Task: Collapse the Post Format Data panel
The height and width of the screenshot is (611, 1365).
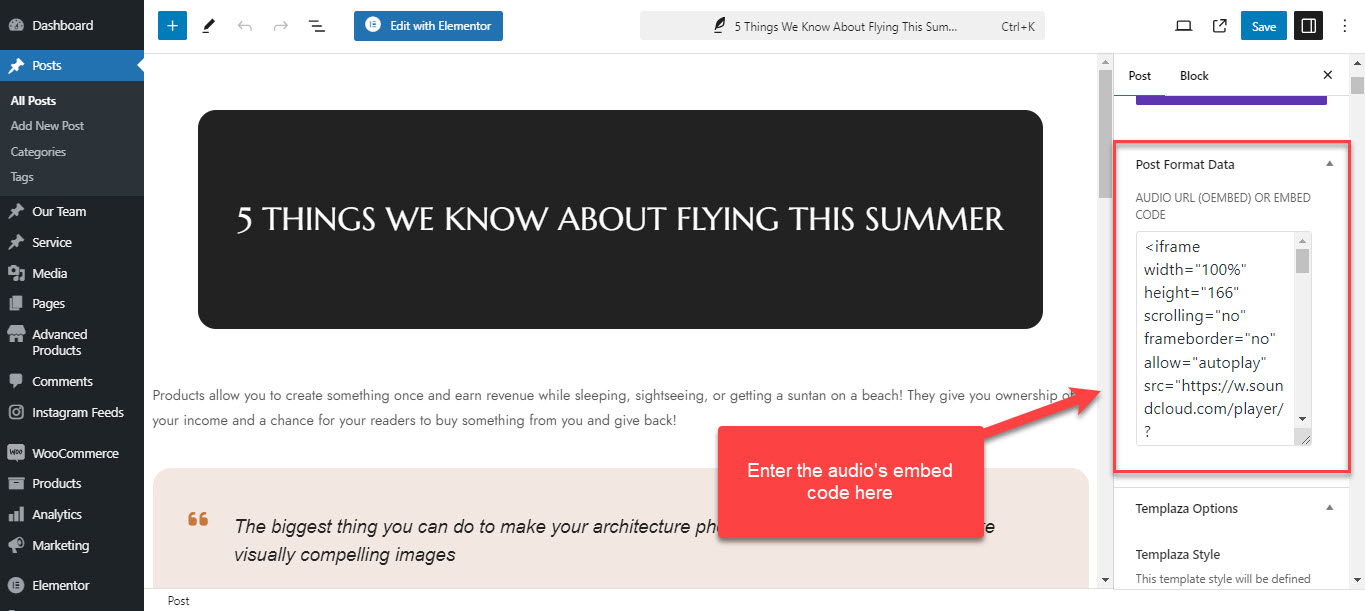Action: tap(1329, 164)
